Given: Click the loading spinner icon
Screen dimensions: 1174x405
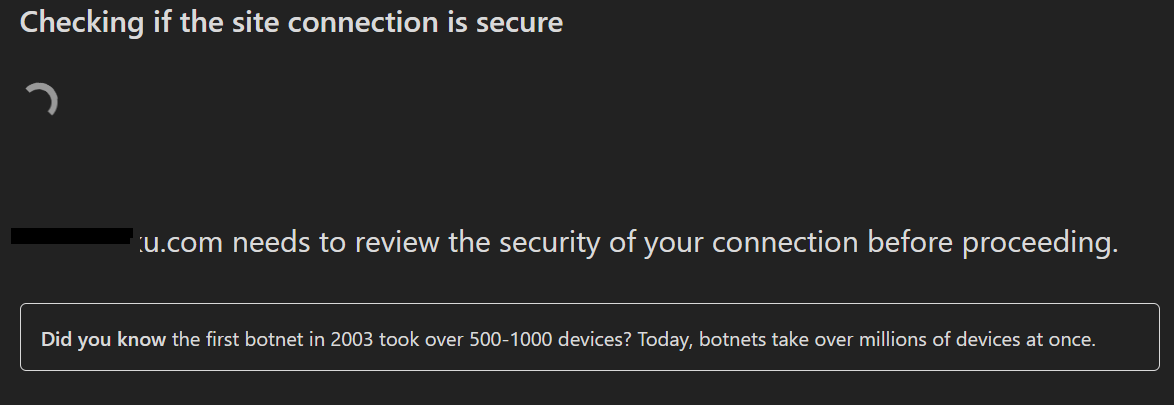Looking at the screenshot, I should [x=40, y=100].
